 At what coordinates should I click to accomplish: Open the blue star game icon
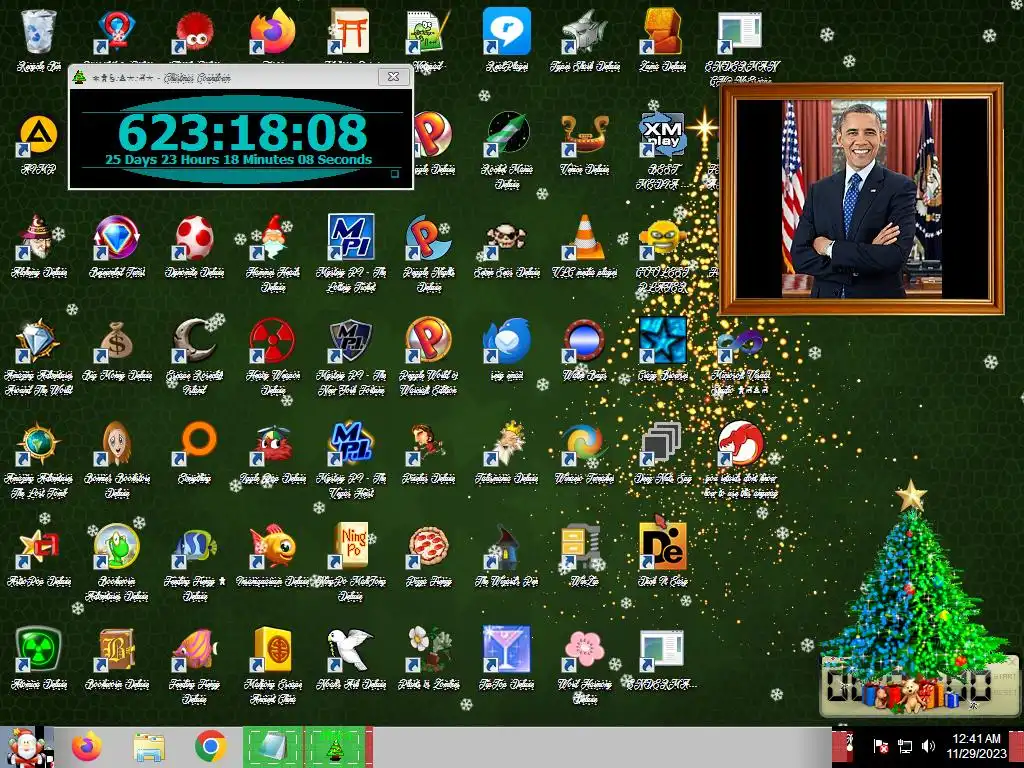[x=663, y=341]
